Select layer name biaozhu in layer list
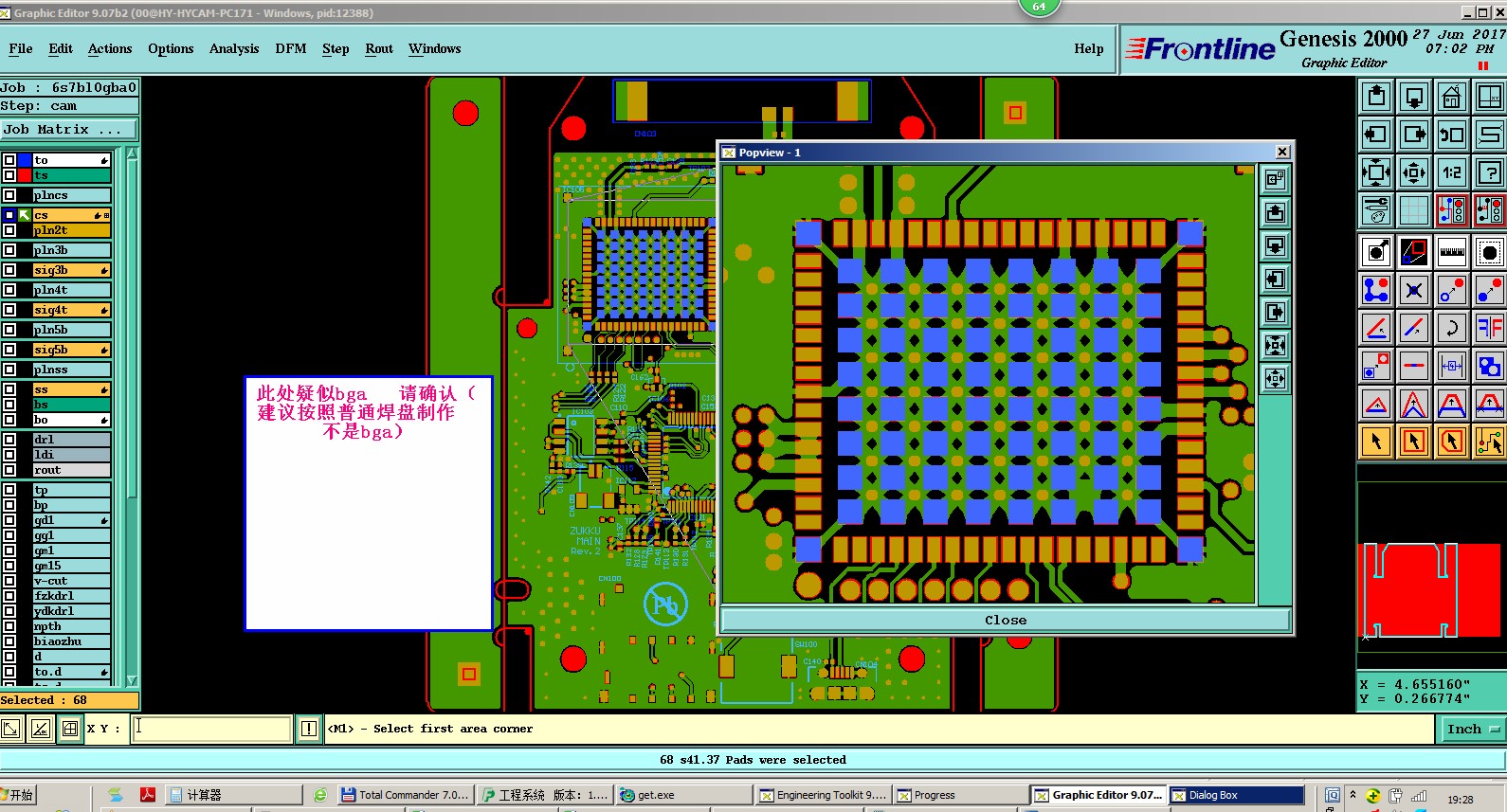This screenshot has height=812, width=1507. click(72, 641)
